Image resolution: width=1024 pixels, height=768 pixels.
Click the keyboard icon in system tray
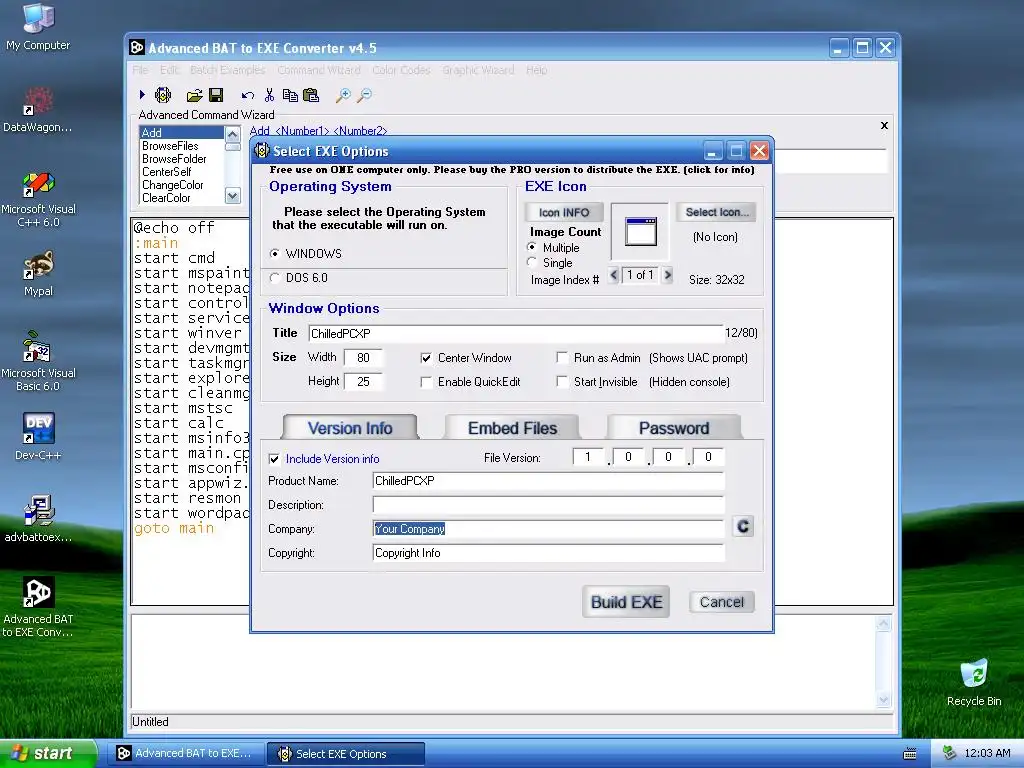coord(910,754)
